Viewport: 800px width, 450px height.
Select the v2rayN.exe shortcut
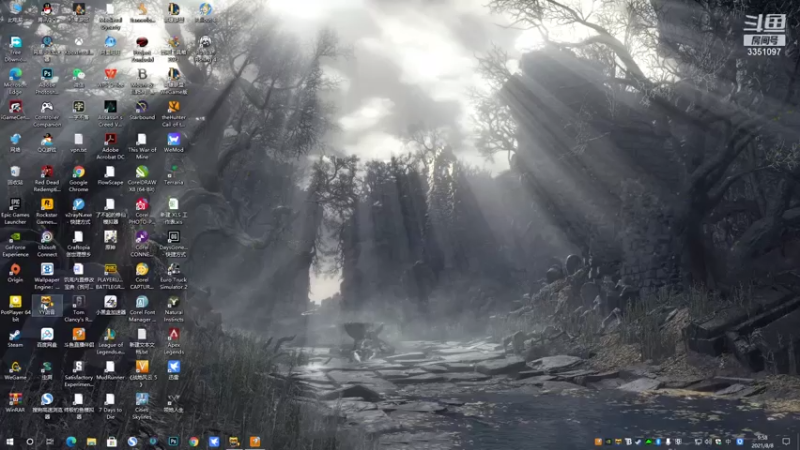coord(78,211)
